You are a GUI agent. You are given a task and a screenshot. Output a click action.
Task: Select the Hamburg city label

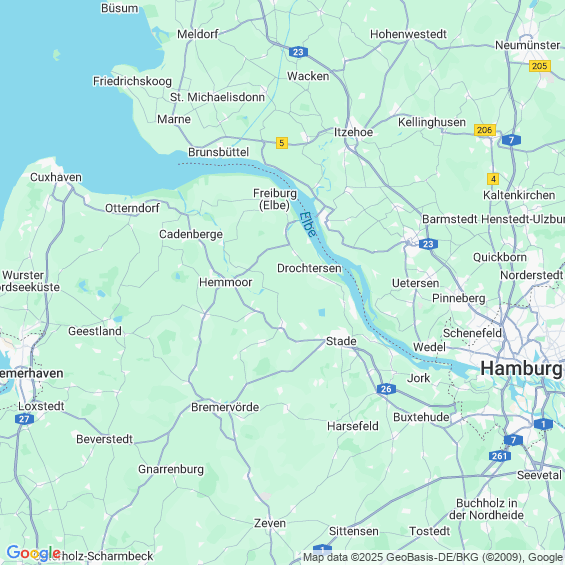tap(522, 369)
